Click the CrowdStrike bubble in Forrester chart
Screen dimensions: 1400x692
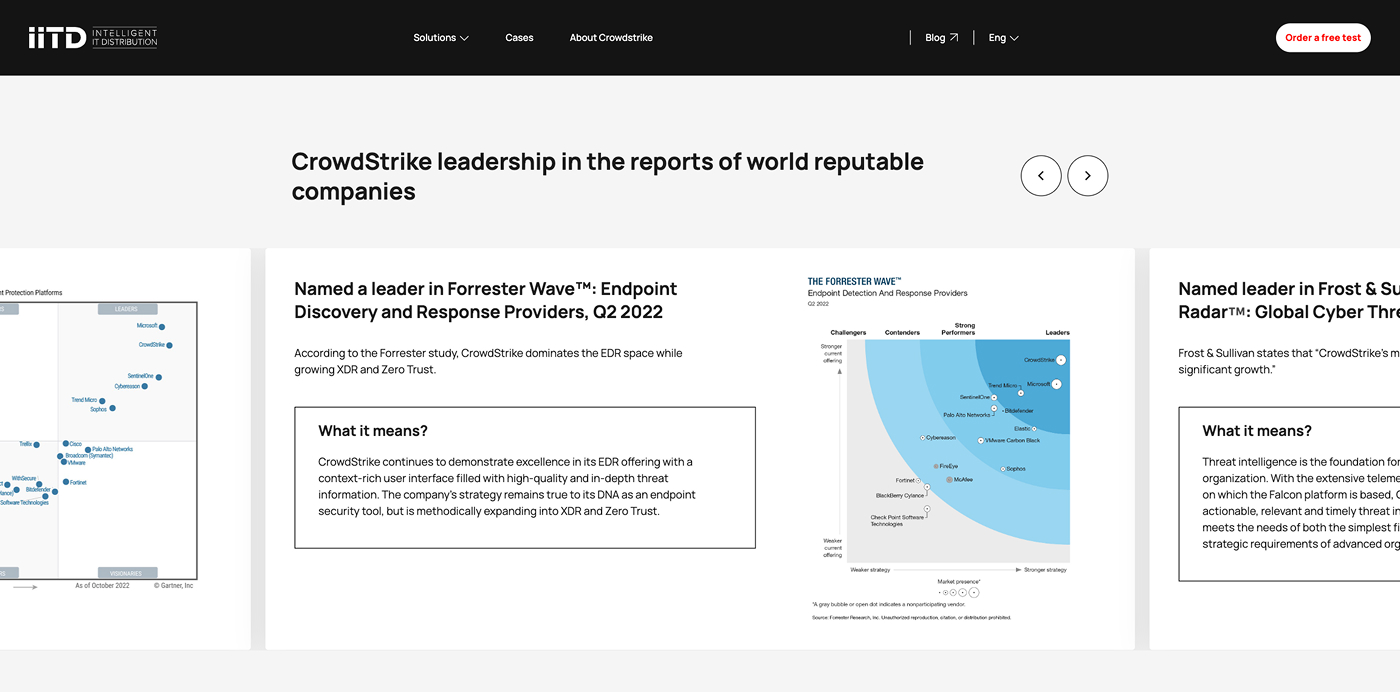coord(1061,360)
